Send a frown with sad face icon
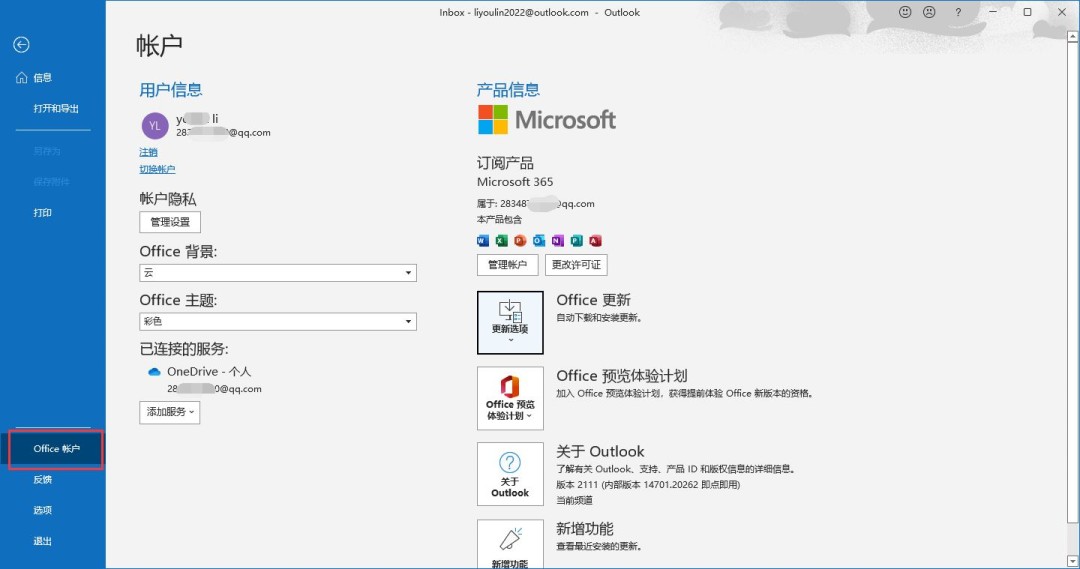 (x=929, y=12)
